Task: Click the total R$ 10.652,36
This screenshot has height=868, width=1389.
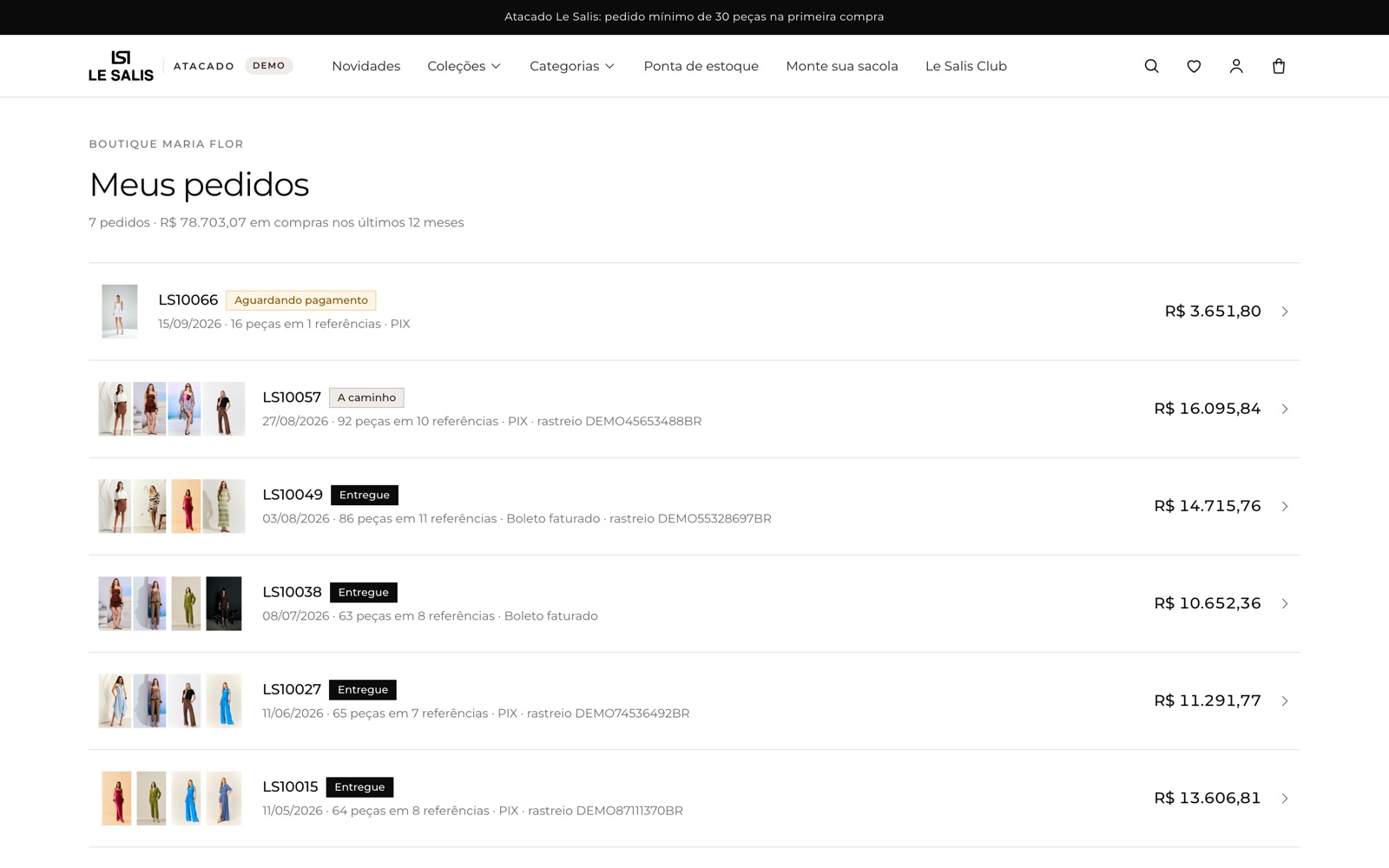Action: click(x=1208, y=602)
